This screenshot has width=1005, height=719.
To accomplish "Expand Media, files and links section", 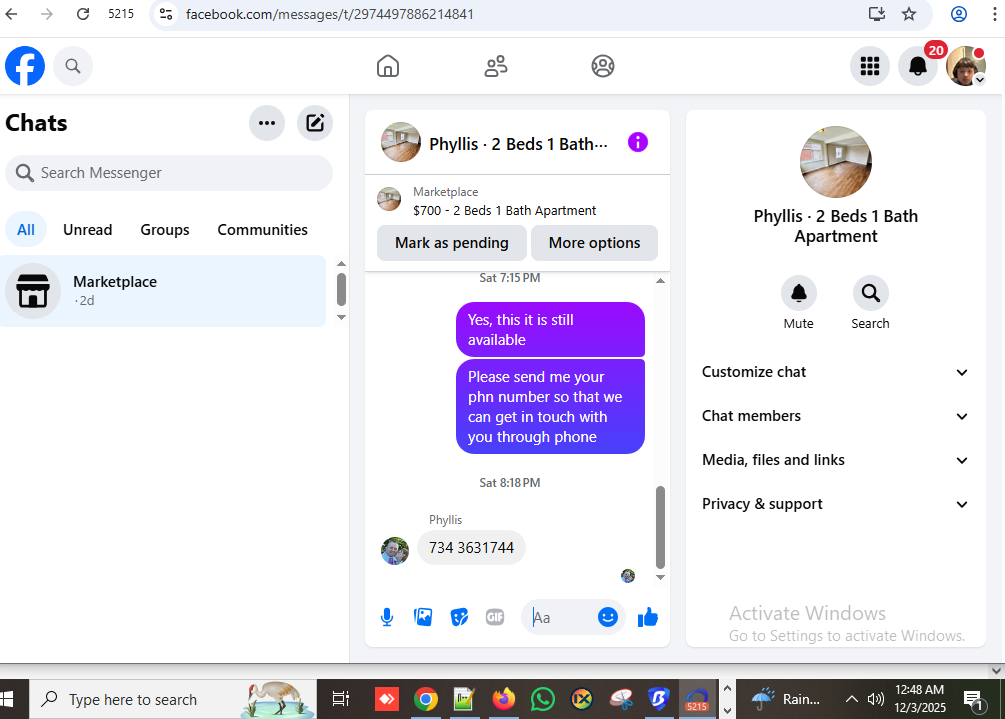I will [835, 460].
